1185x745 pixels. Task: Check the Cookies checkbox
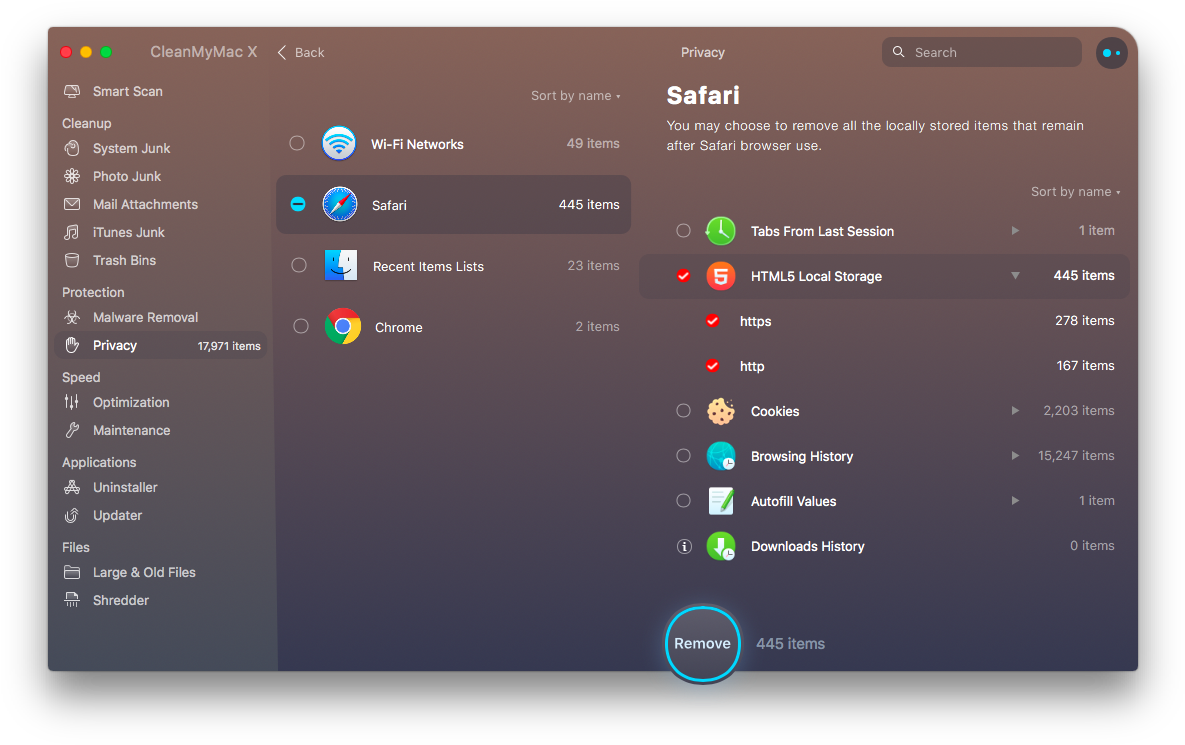coord(683,410)
